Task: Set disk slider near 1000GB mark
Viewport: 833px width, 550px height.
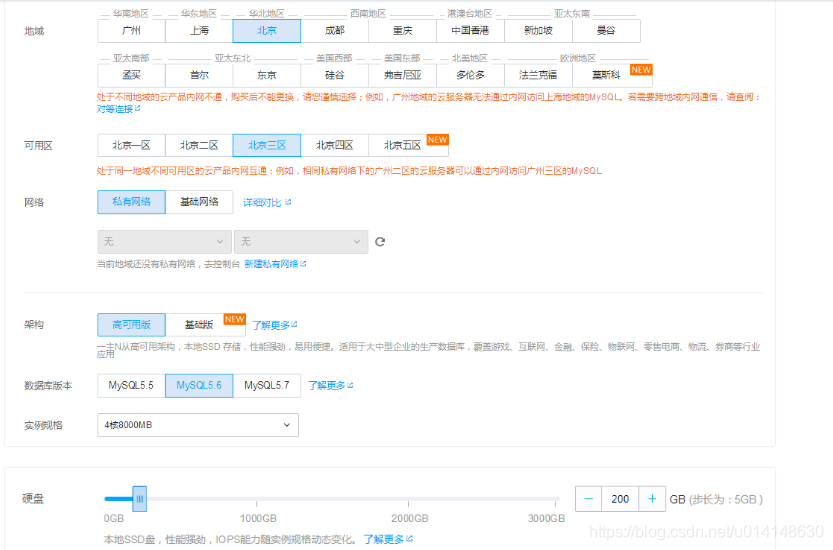Action: click(x=257, y=499)
